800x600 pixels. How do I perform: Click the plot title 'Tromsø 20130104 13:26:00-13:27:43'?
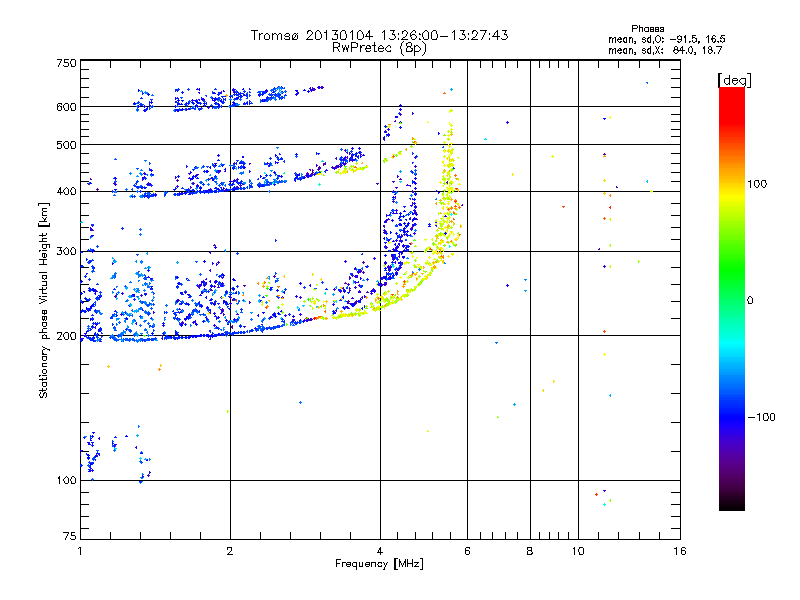(379, 35)
